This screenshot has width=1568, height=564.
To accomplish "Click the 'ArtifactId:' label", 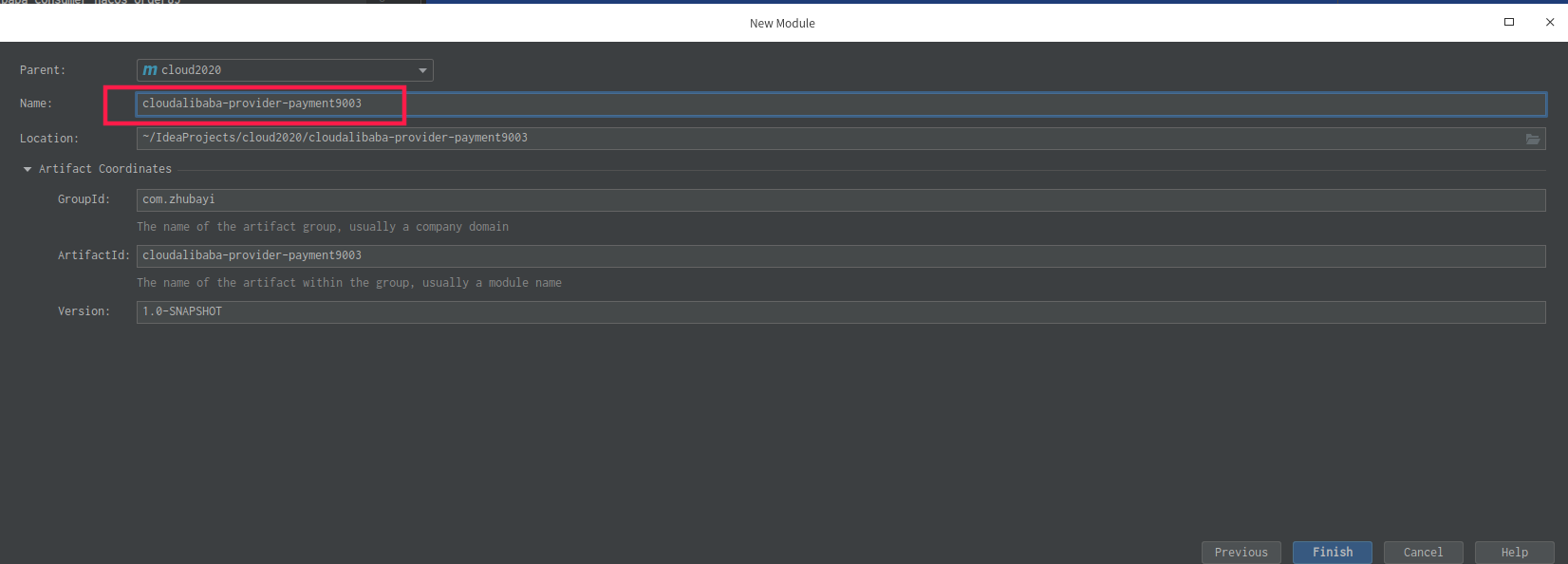I will pyautogui.click(x=94, y=255).
